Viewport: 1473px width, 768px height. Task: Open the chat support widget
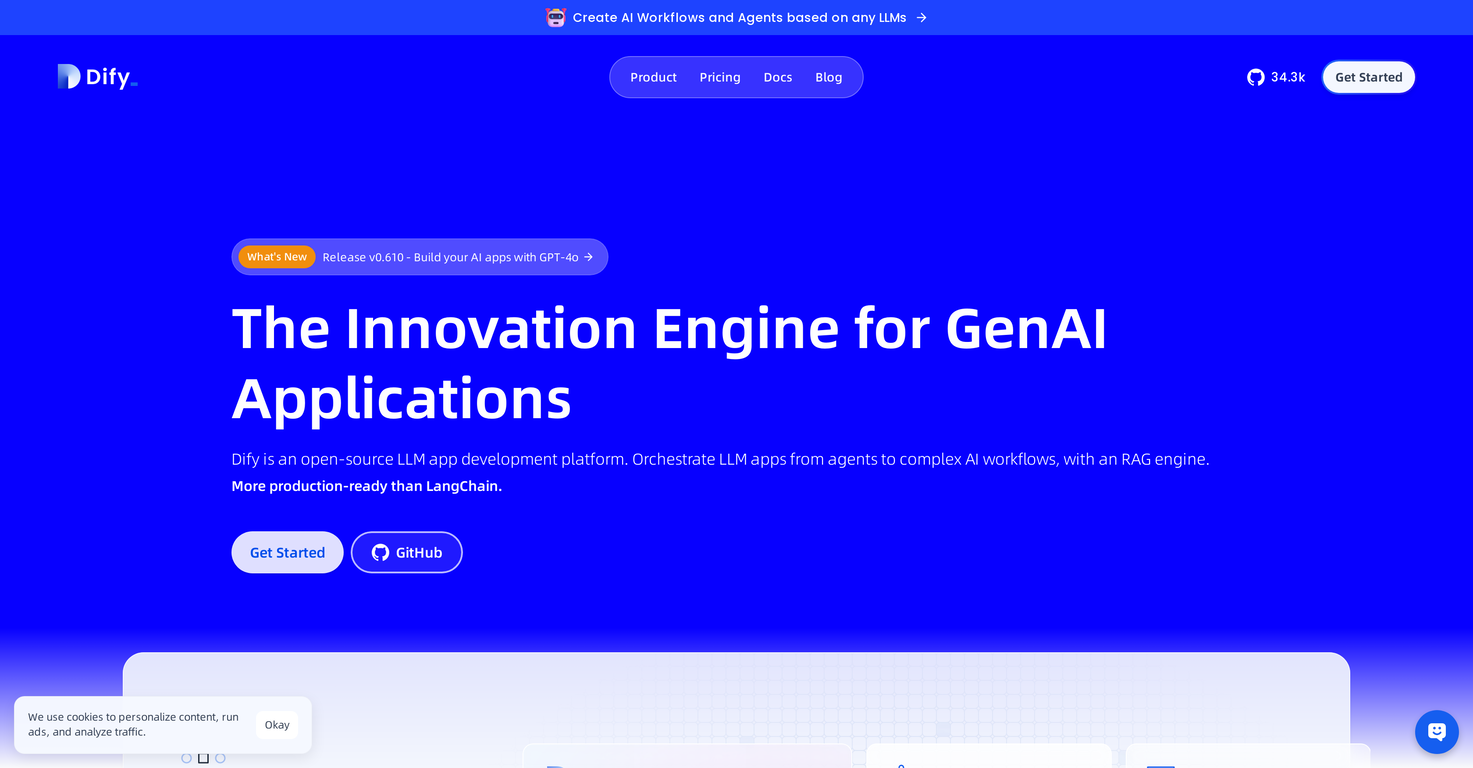click(x=1436, y=732)
